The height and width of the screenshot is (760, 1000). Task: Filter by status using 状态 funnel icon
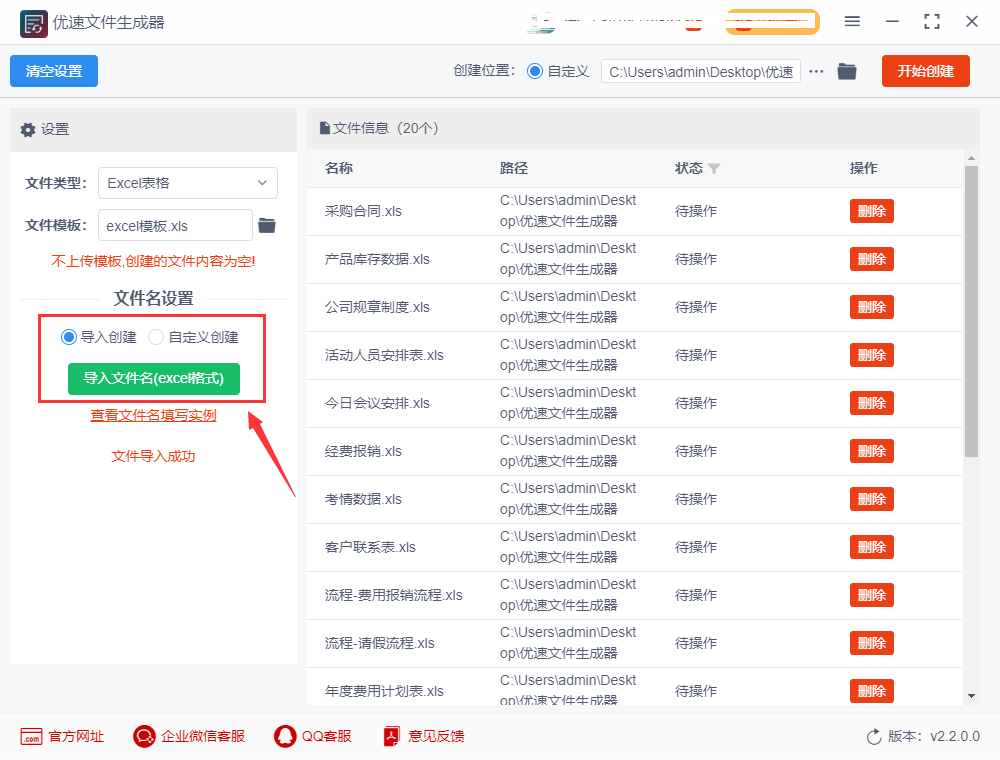coord(714,168)
